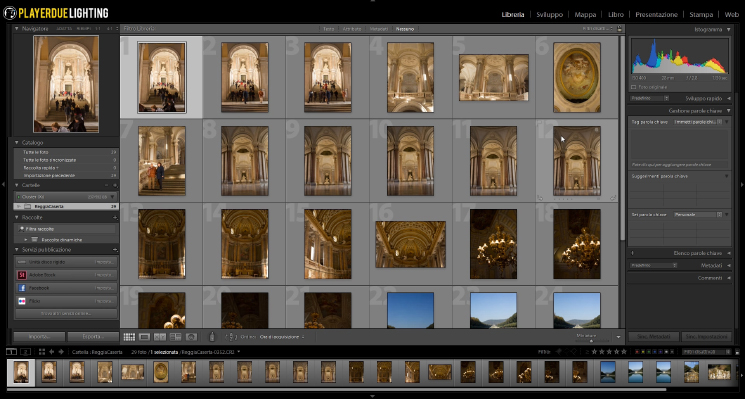Collapse the Raccolte panel

point(17,218)
